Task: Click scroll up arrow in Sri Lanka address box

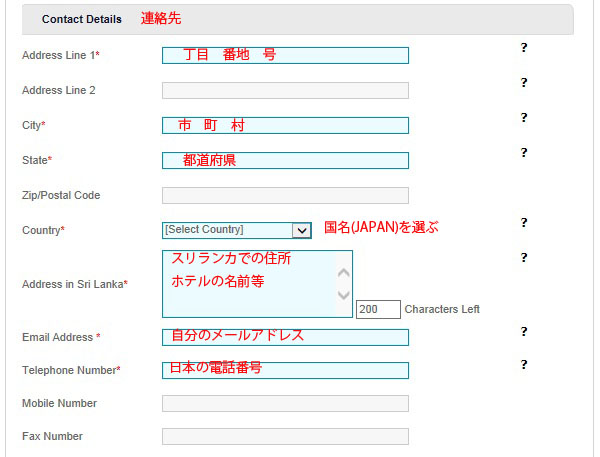Action: 344,273
